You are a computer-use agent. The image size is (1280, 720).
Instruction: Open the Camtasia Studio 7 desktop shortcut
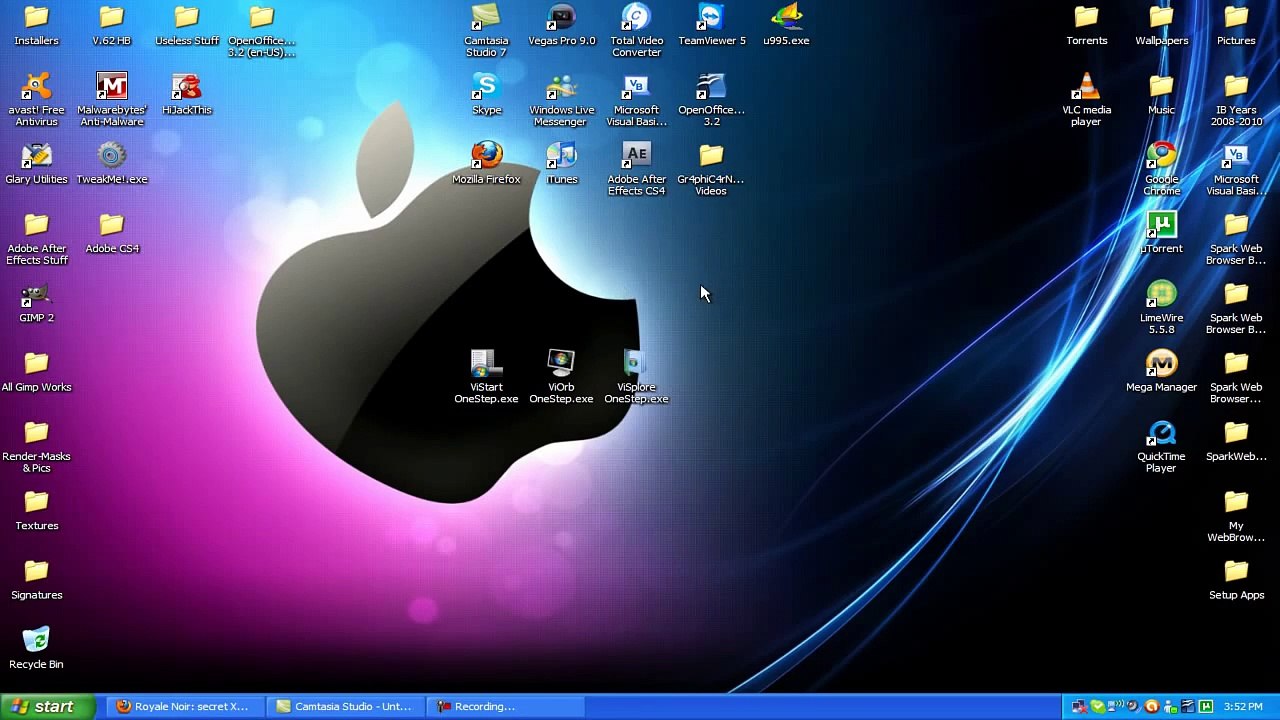486,30
